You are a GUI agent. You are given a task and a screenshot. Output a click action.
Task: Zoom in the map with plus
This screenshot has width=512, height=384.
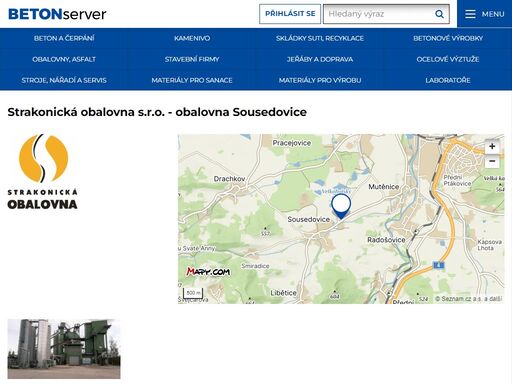pyautogui.click(x=492, y=146)
